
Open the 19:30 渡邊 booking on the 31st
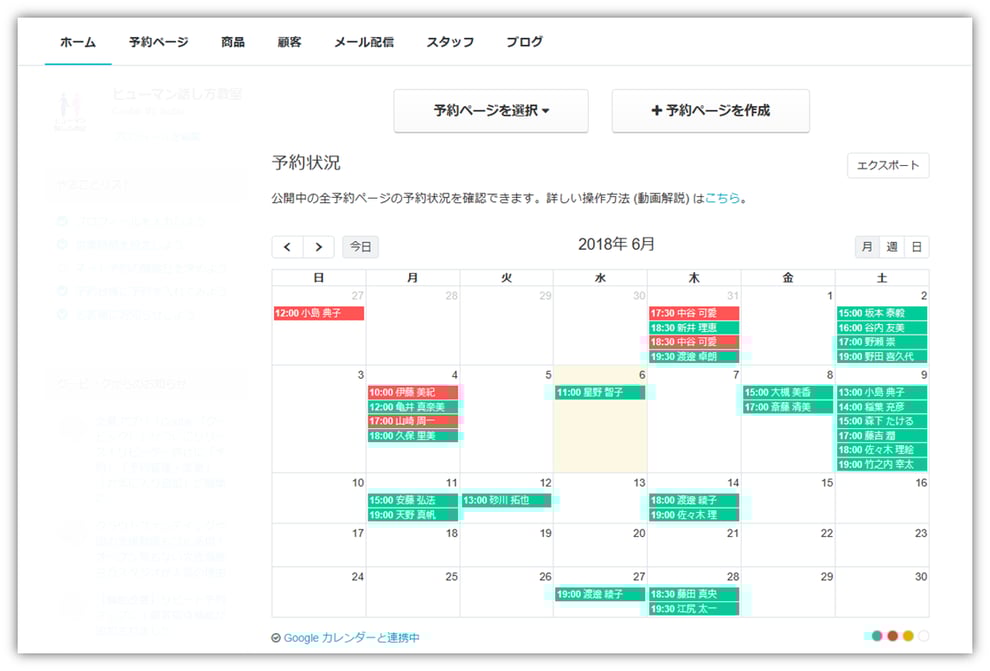(x=694, y=356)
